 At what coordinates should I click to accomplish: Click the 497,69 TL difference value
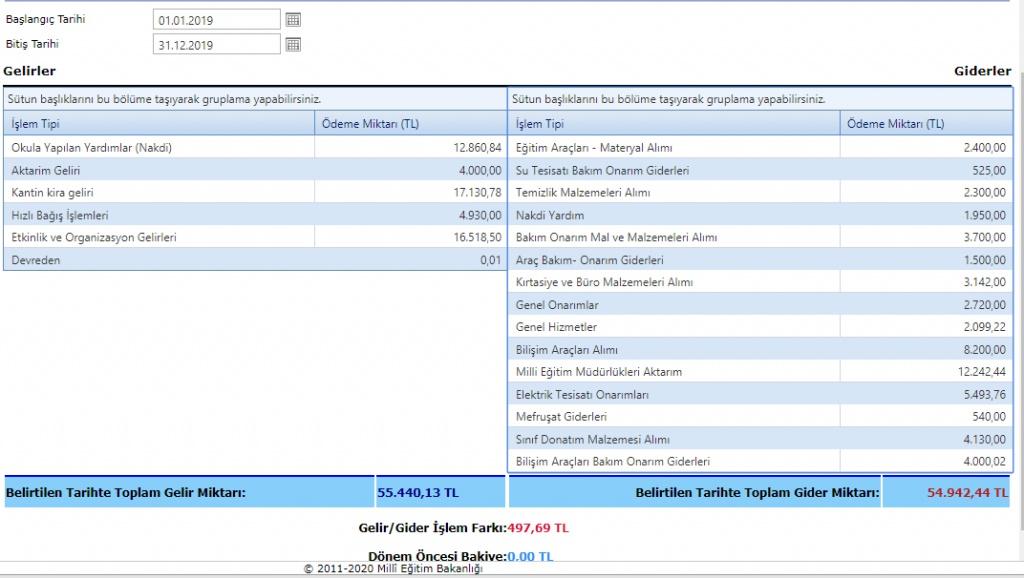[x=538, y=528]
